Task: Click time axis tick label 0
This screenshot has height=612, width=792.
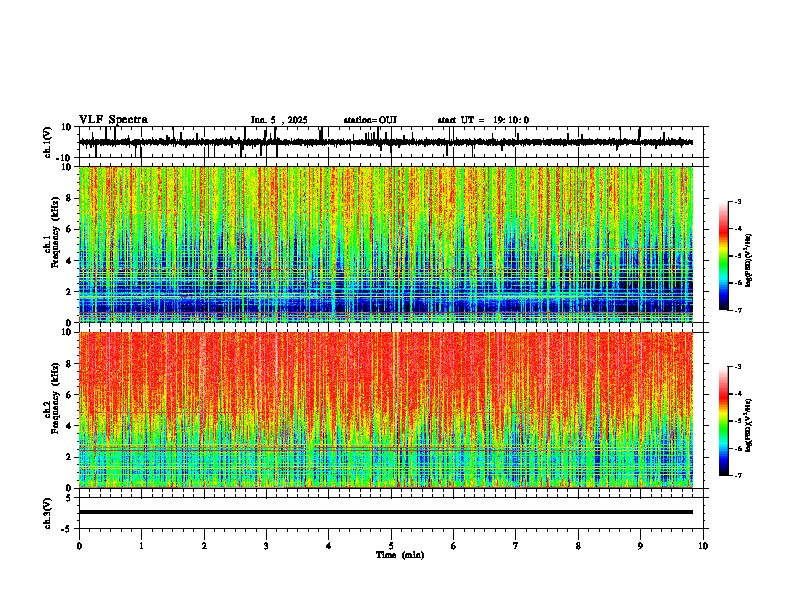Action: tap(79, 546)
